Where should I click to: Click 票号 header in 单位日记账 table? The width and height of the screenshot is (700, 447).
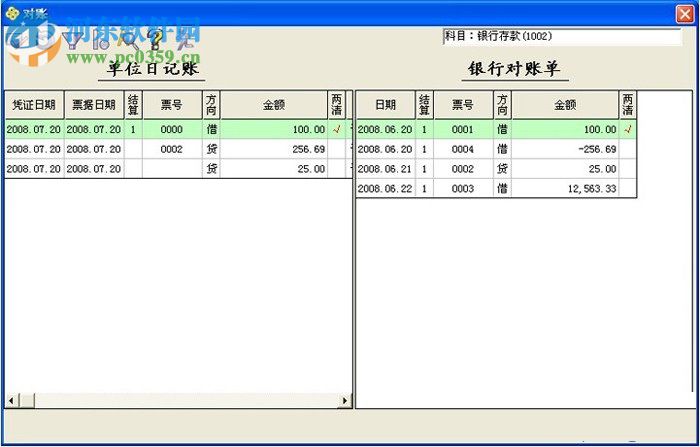click(x=172, y=105)
